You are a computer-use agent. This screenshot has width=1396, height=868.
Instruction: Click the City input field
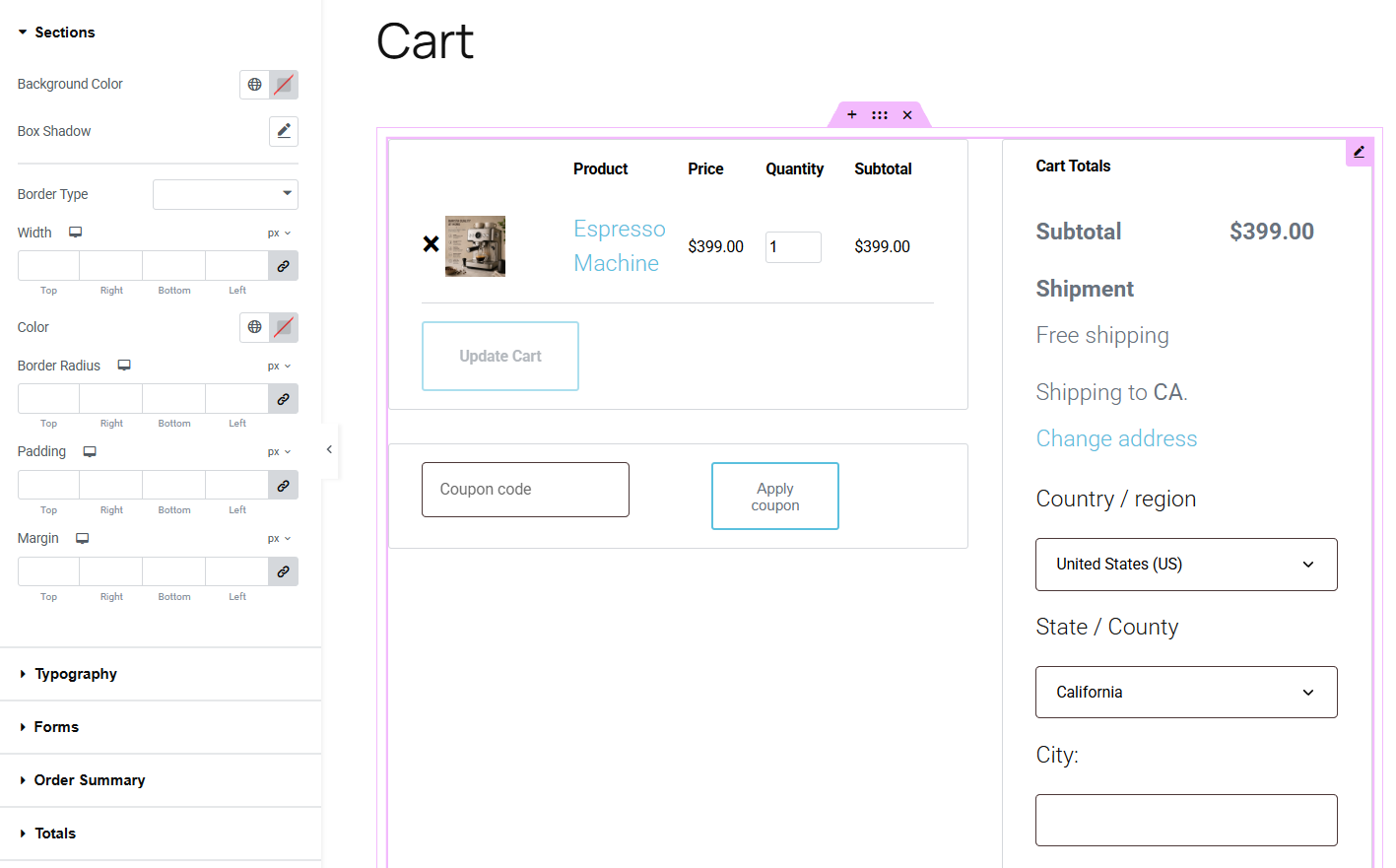coord(1186,821)
